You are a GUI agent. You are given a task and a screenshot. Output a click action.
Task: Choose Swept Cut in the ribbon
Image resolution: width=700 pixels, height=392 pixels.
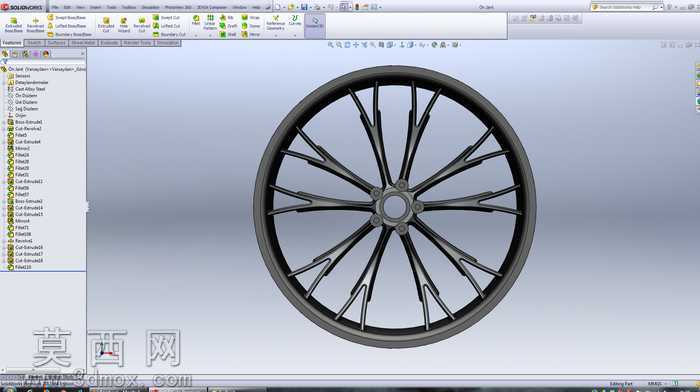click(x=167, y=17)
